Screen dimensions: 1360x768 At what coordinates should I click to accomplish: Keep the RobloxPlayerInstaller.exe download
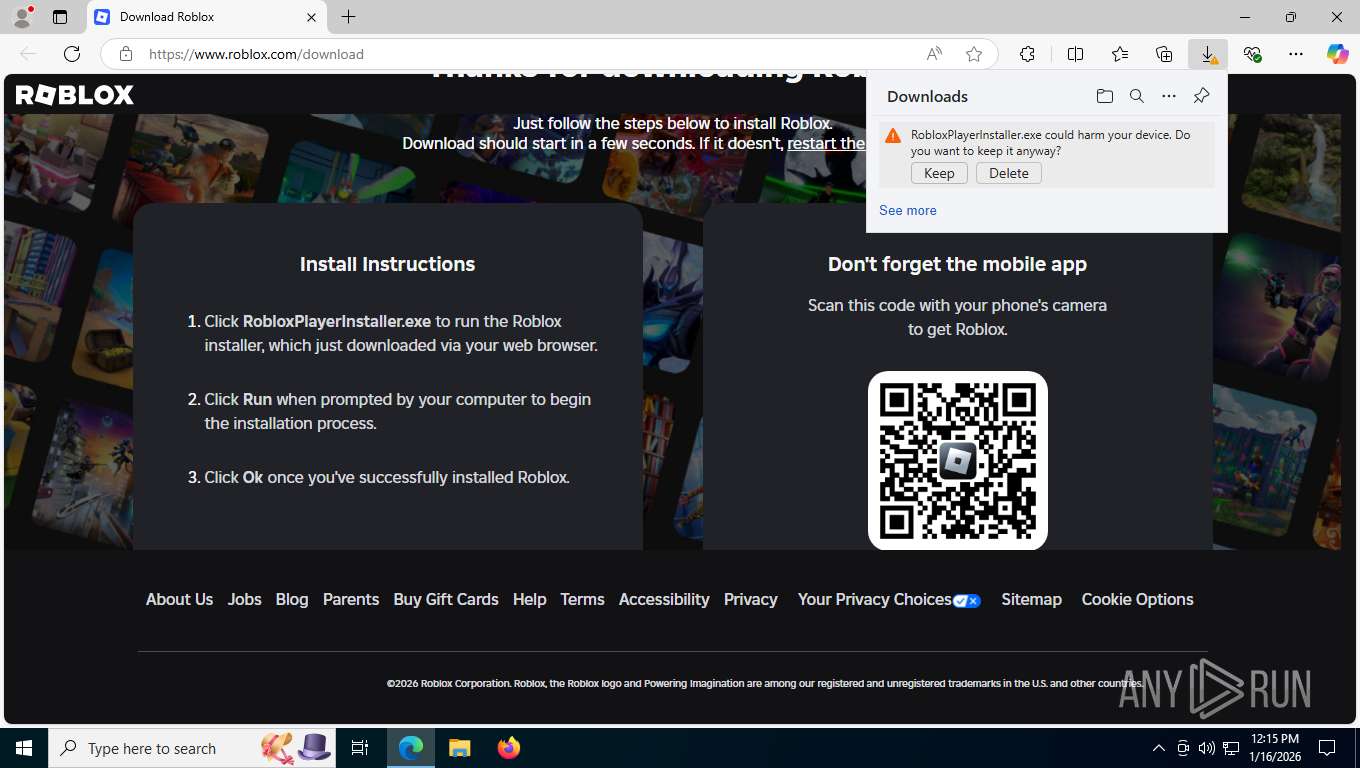click(x=939, y=173)
